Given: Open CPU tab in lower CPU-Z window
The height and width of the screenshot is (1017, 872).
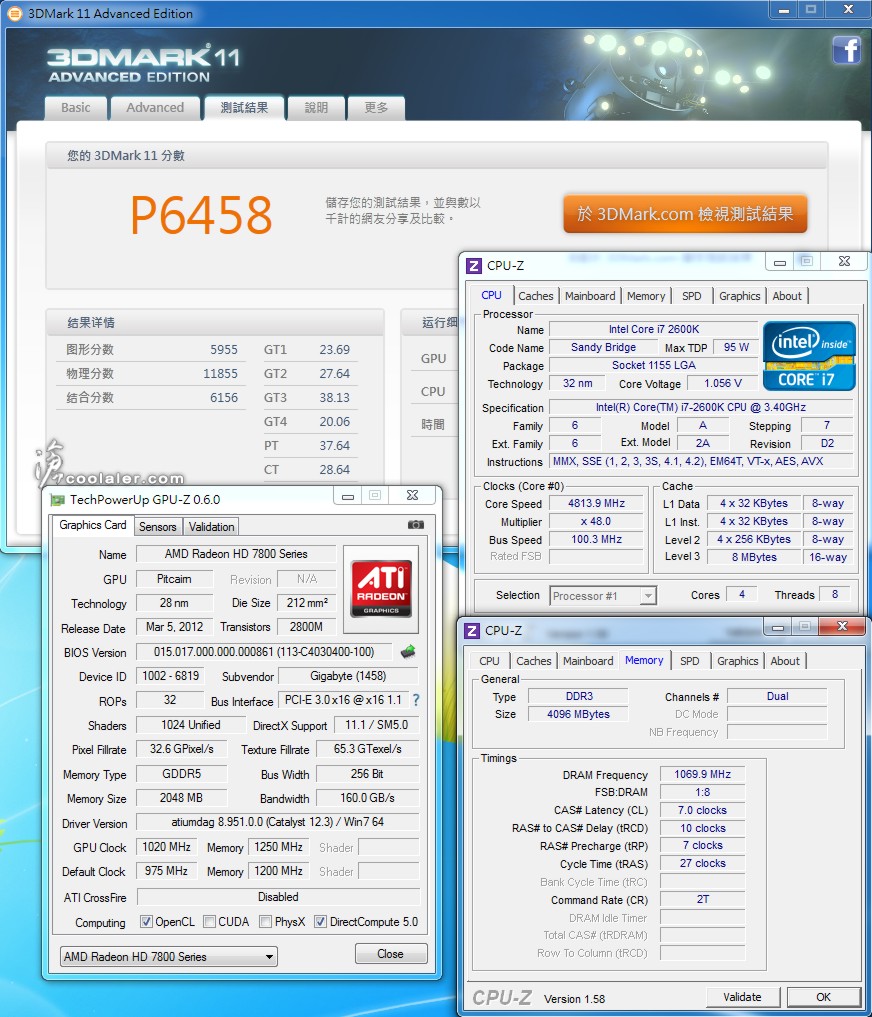Looking at the screenshot, I should pos(489,661).
